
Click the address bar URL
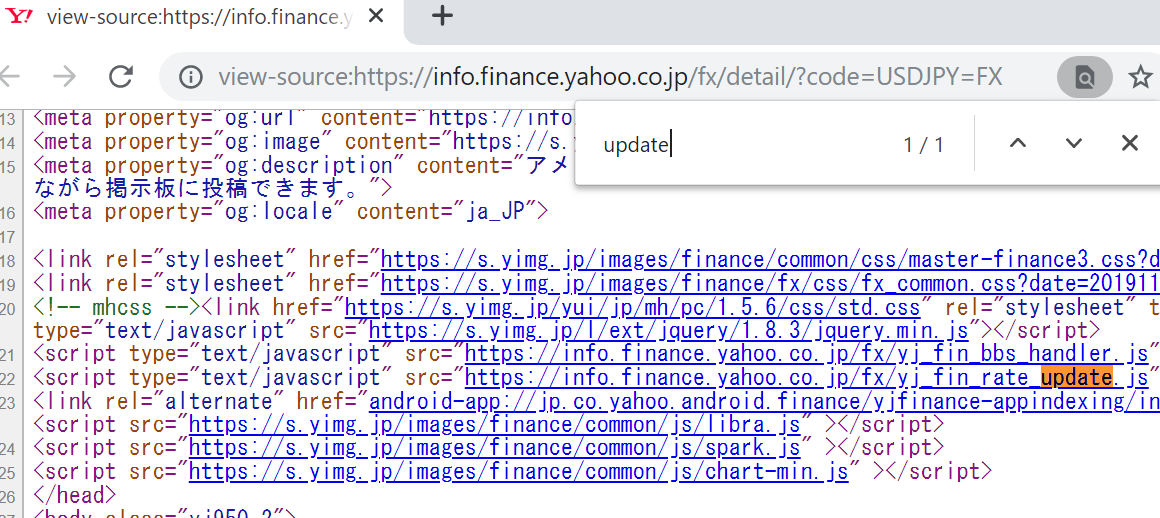pyautogui.click(x=610, y=76)
